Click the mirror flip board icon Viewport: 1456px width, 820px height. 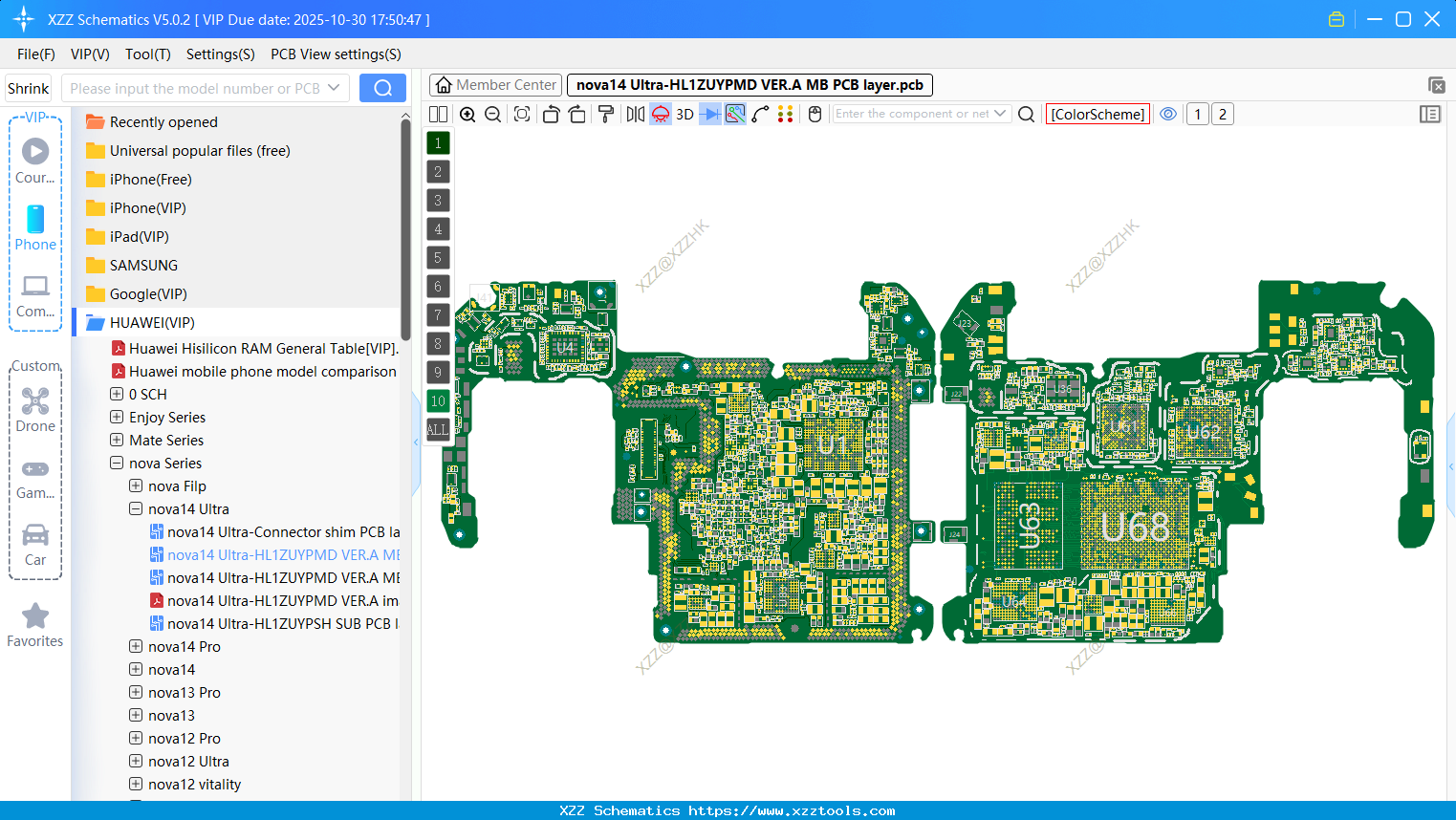[x=635, y=115]
